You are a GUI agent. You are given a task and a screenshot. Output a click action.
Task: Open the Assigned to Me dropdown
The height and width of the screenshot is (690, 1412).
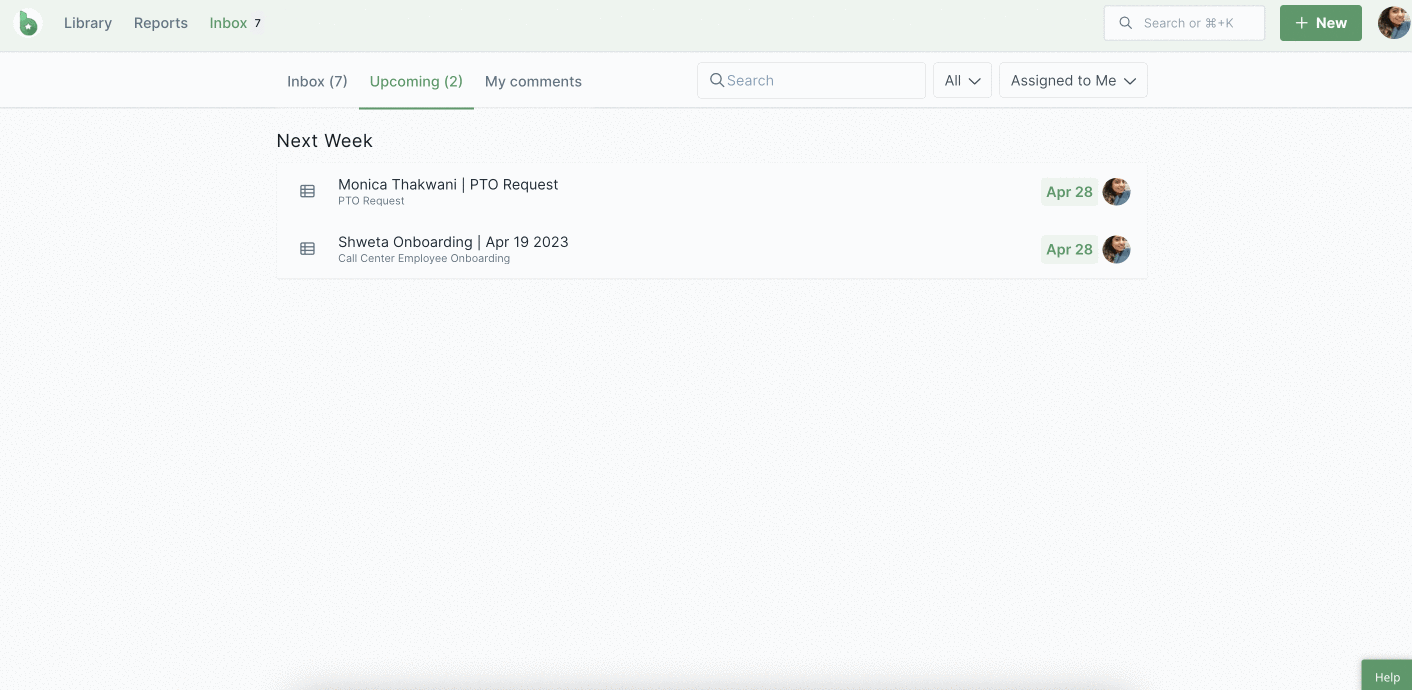pyautogui.click(x=1073, y=81)
